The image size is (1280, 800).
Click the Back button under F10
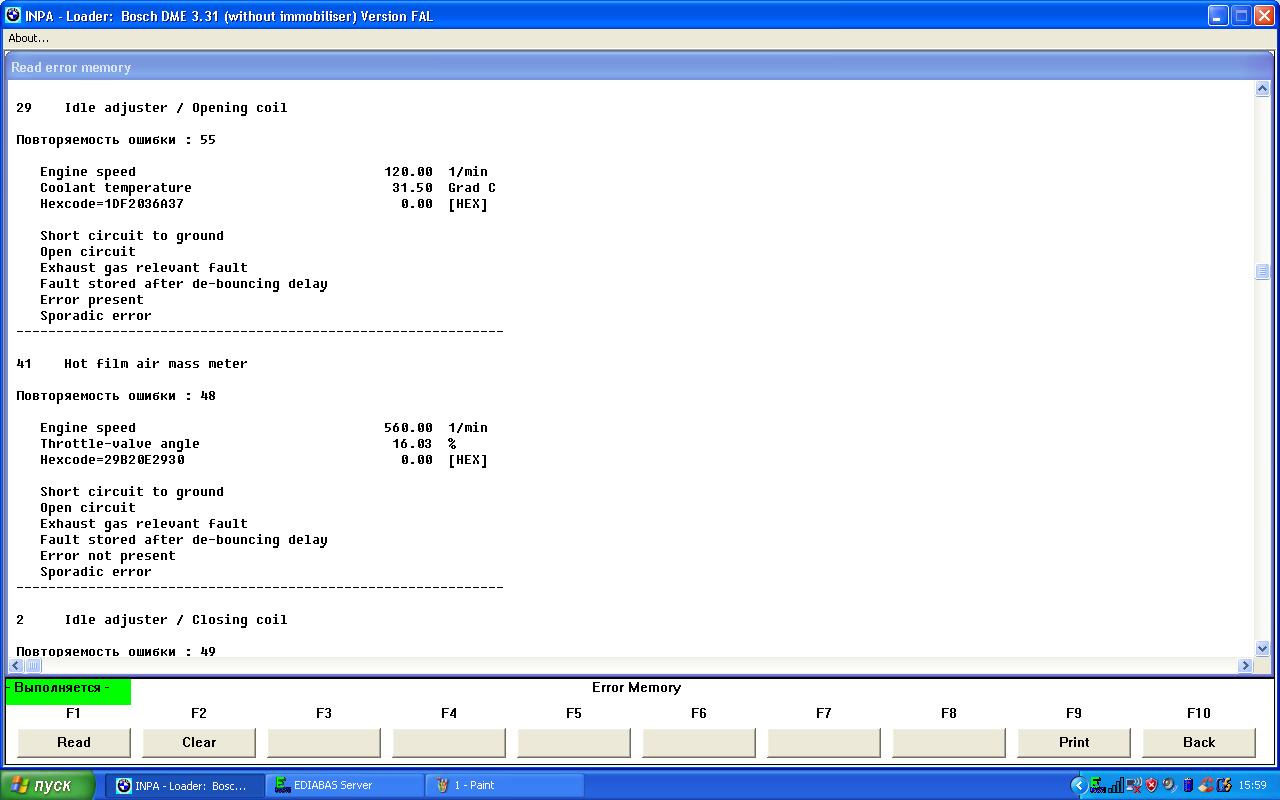pyautogui.click(x=1199, y=742)
